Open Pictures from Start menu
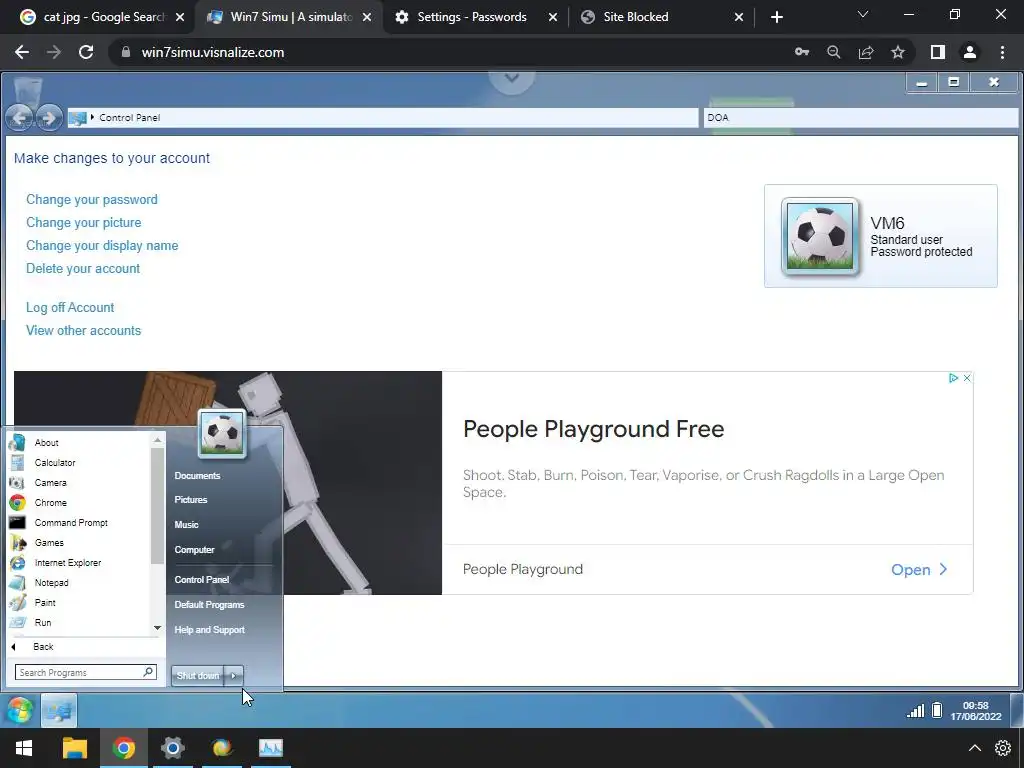The image size is (1024, 768). coord(191,500)
